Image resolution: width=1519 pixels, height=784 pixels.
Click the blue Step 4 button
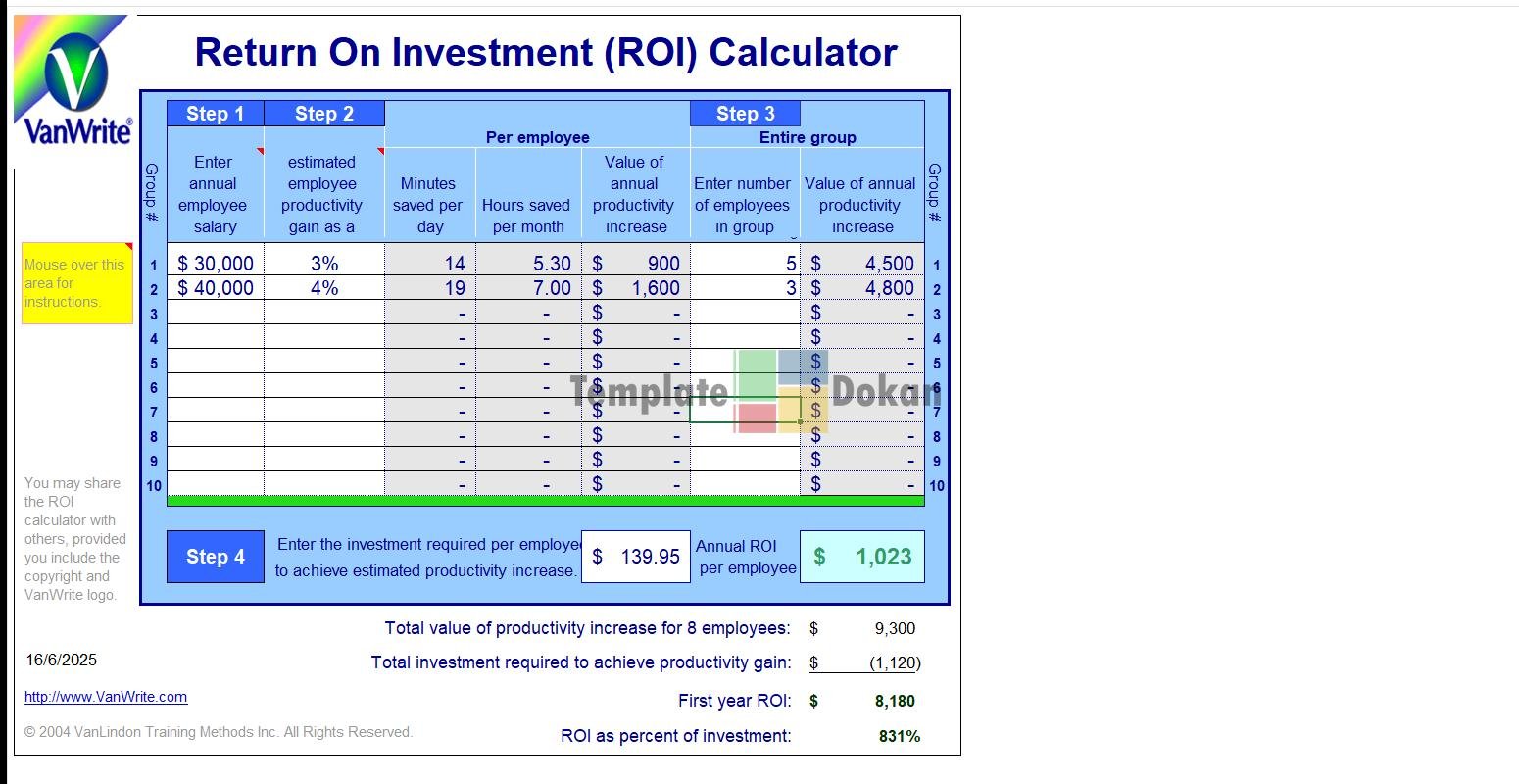(216, 557)
